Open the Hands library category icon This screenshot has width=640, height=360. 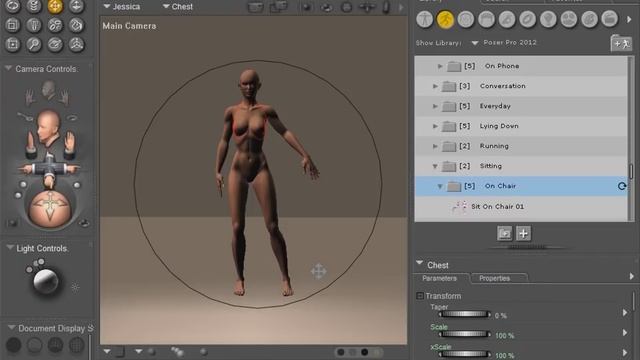(x=507, y=19)
